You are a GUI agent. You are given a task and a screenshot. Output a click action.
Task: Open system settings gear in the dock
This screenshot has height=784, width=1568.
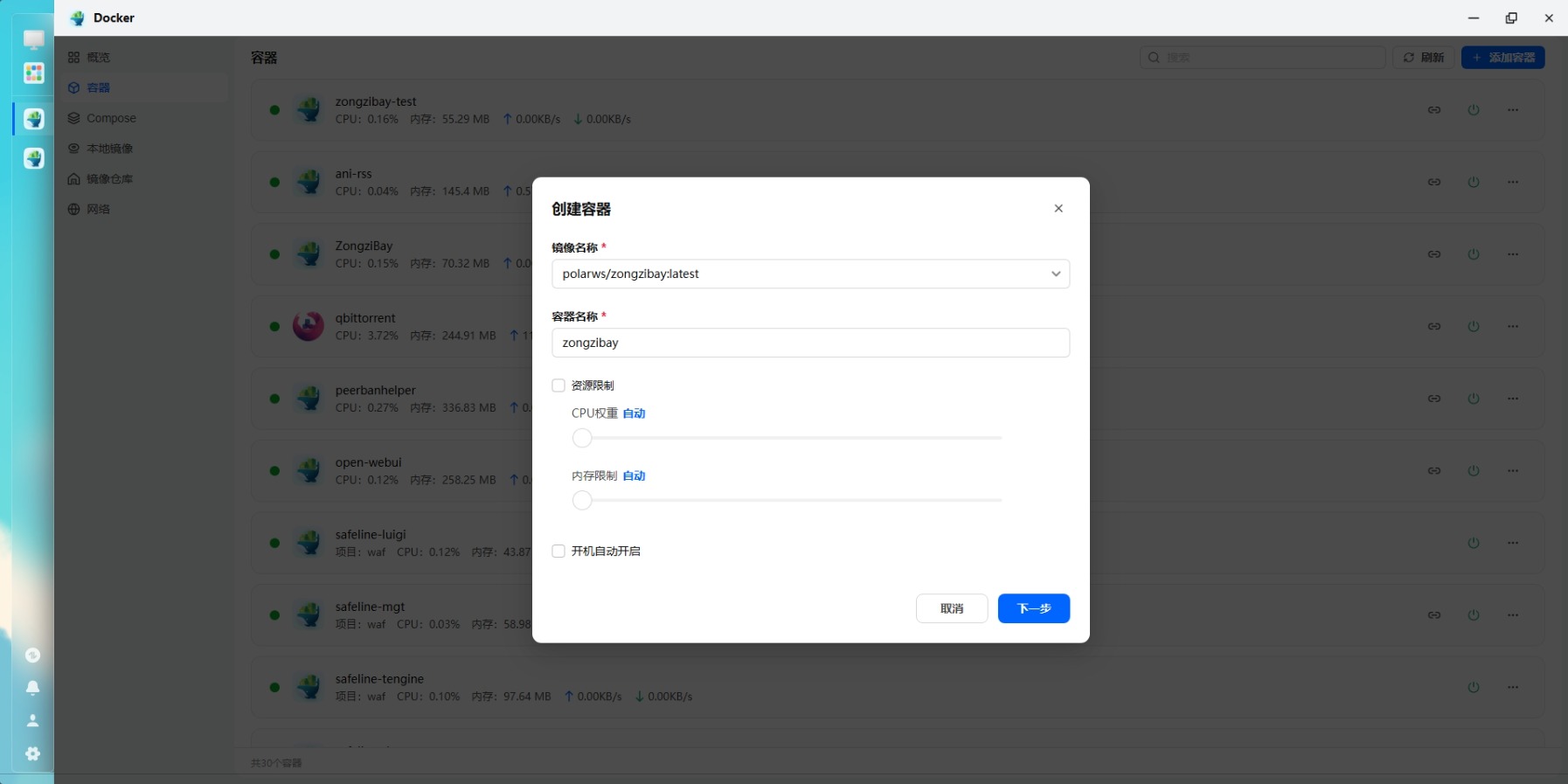pos(33,753)
